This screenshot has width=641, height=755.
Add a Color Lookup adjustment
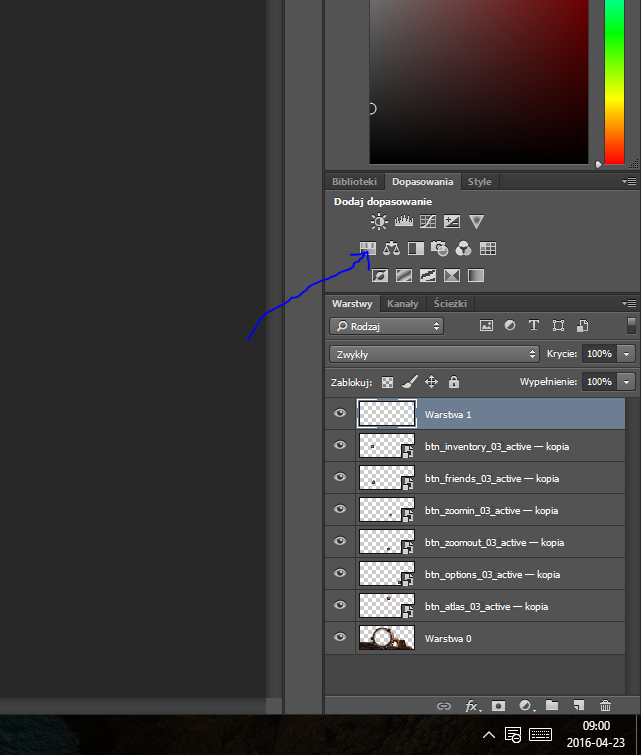coord(488,248)
